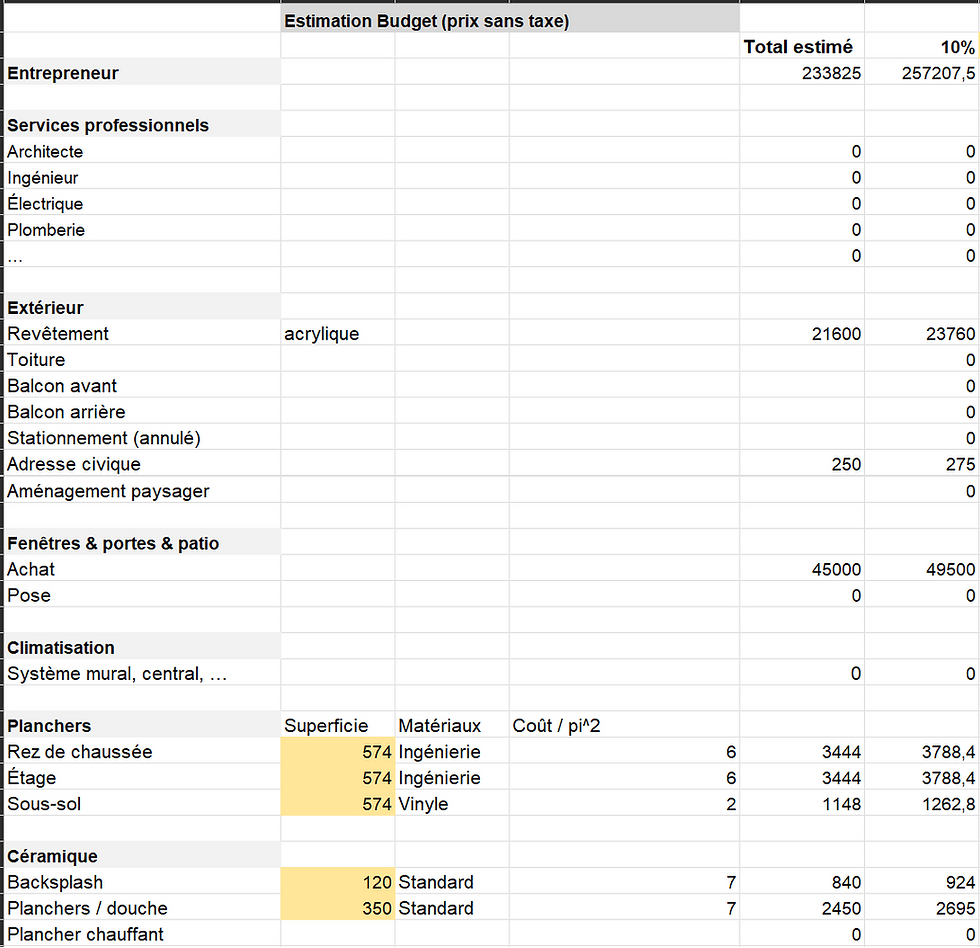980x948 pixels.
Task: Click the 'Planchers' section heading
Action: point(142,726)
